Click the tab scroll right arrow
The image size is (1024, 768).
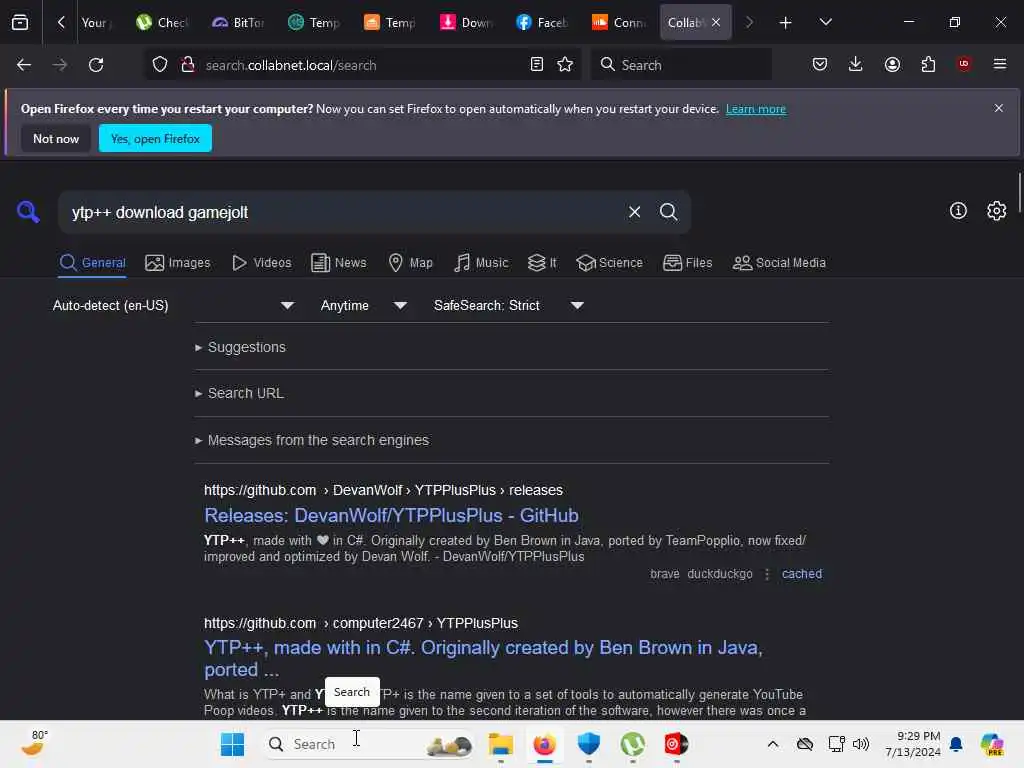749,22
